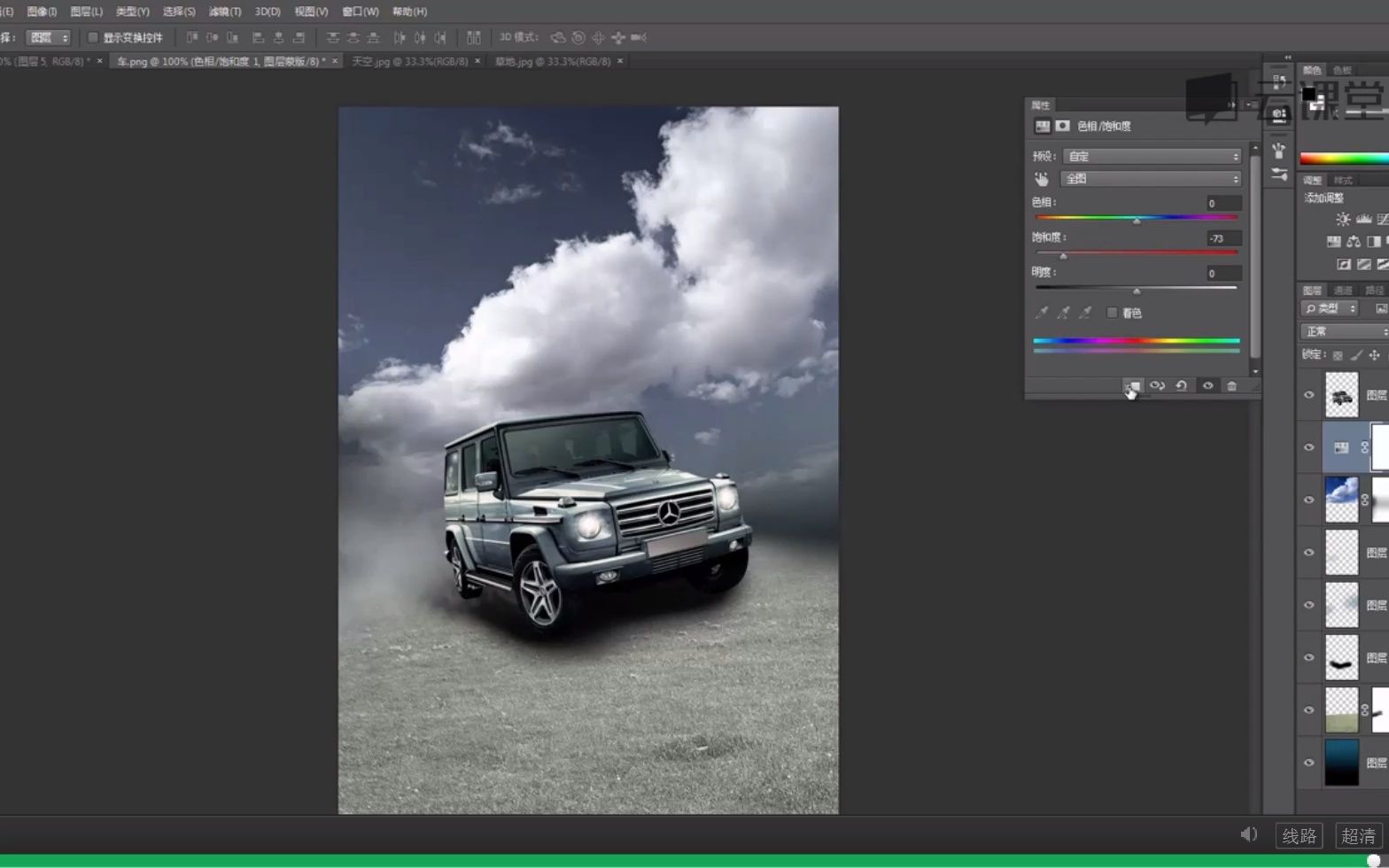The width and height of the screenshot is (1389, 868).
Task: Hide the selected Hue/Saturation layer eye icon
Action: click(1309, 447)
